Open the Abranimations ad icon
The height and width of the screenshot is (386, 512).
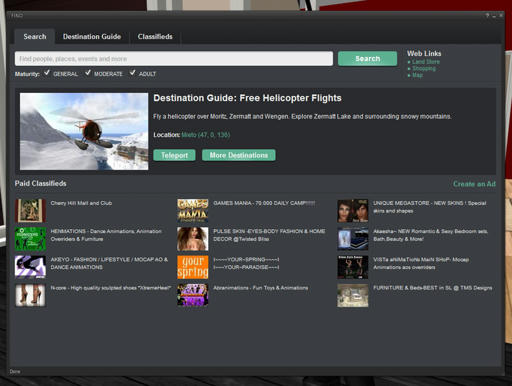pyautogui.click(x=193, y=295)
